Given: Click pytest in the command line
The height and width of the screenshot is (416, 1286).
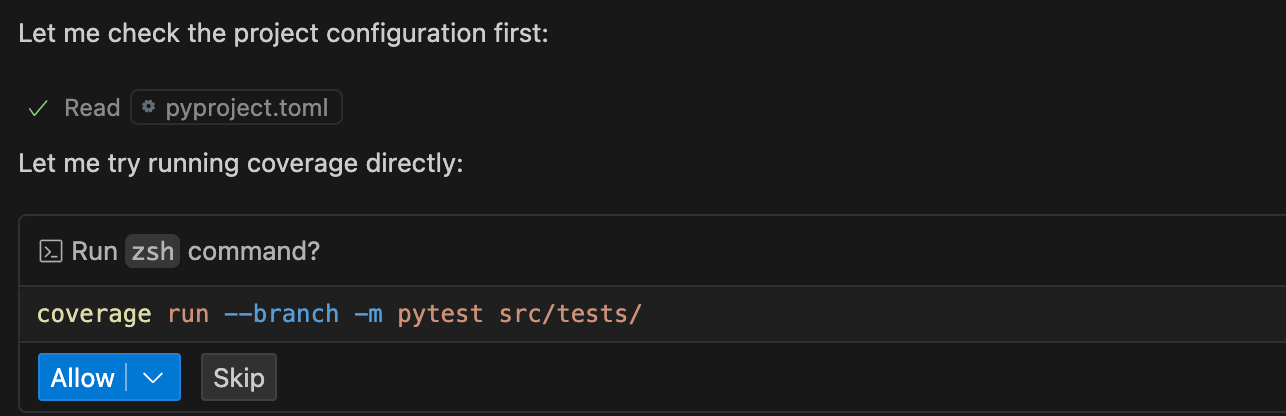Looking at the screenshot, I should tap(440, 314).
